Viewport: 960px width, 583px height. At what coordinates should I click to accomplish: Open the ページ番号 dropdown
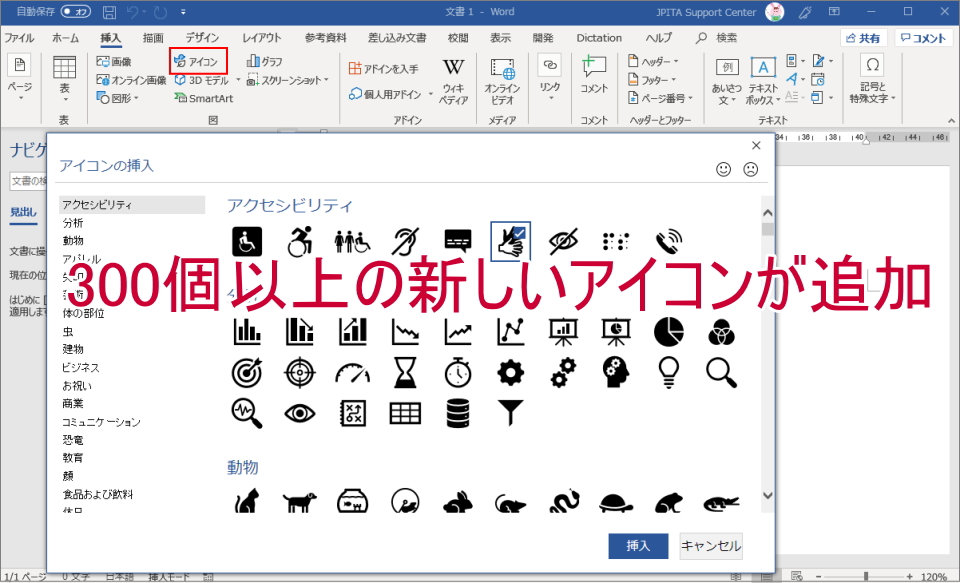pyautogui.click(x=689, y=98)
